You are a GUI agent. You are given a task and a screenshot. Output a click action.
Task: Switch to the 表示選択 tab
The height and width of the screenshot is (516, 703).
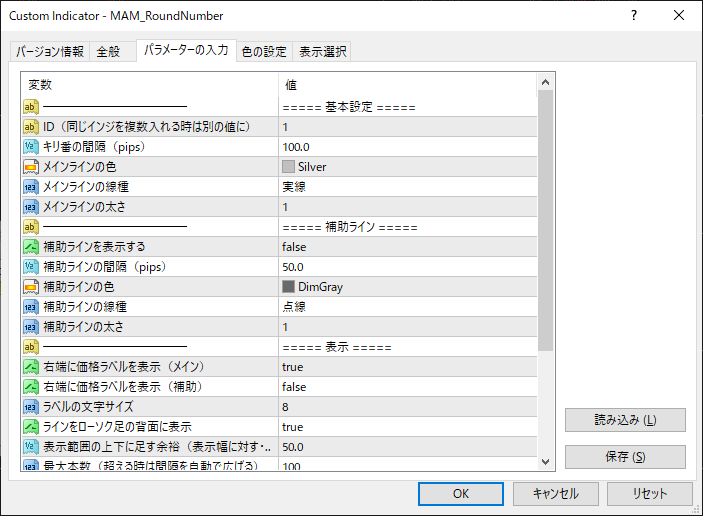tap(322, 52)
